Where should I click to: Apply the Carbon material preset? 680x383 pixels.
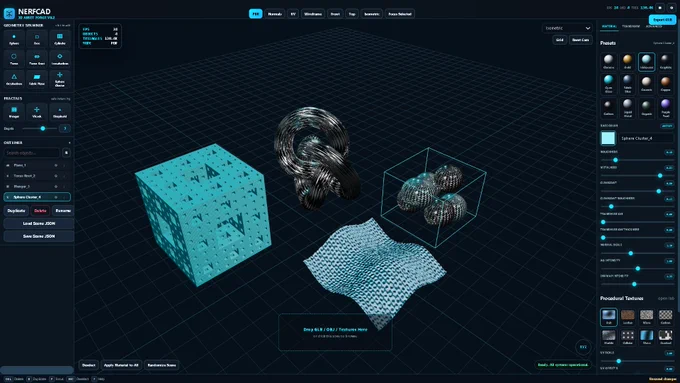[x=608, y=107]
